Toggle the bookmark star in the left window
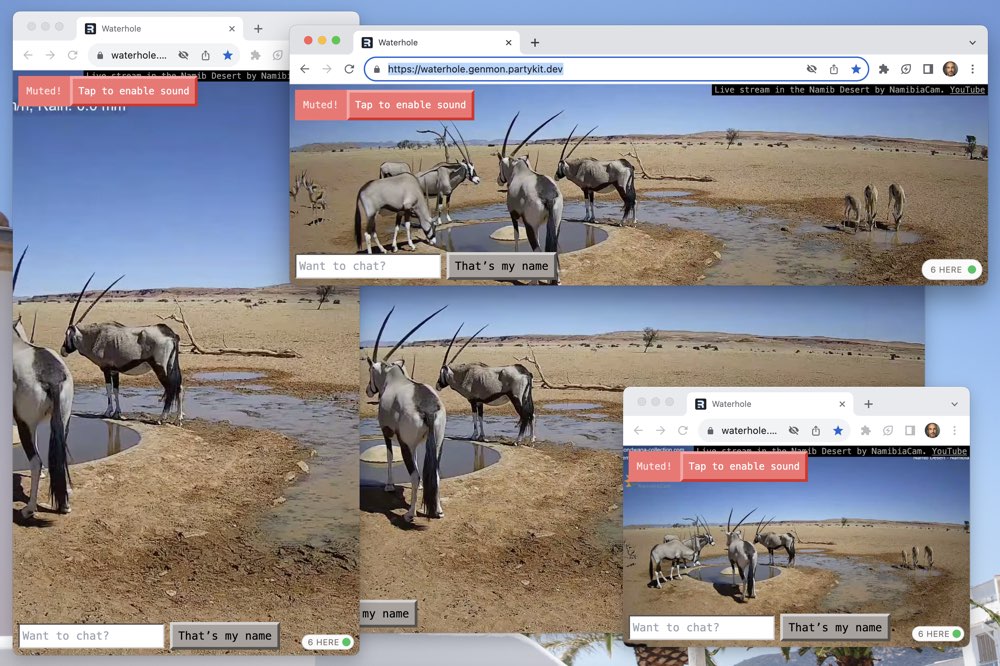1000x666 pixels. (x=228, y=56)
